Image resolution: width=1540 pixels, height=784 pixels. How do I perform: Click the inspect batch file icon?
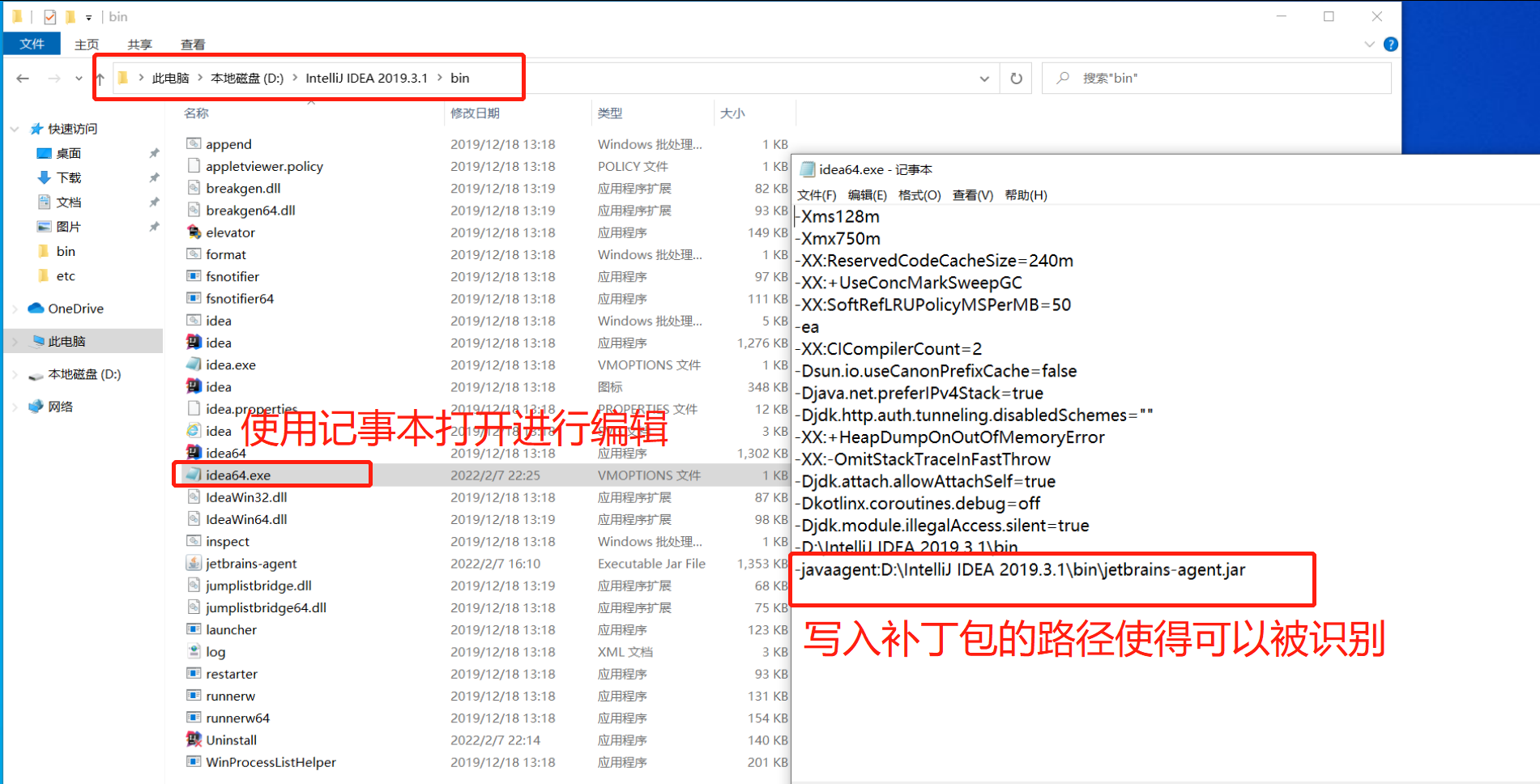(194, 541)
